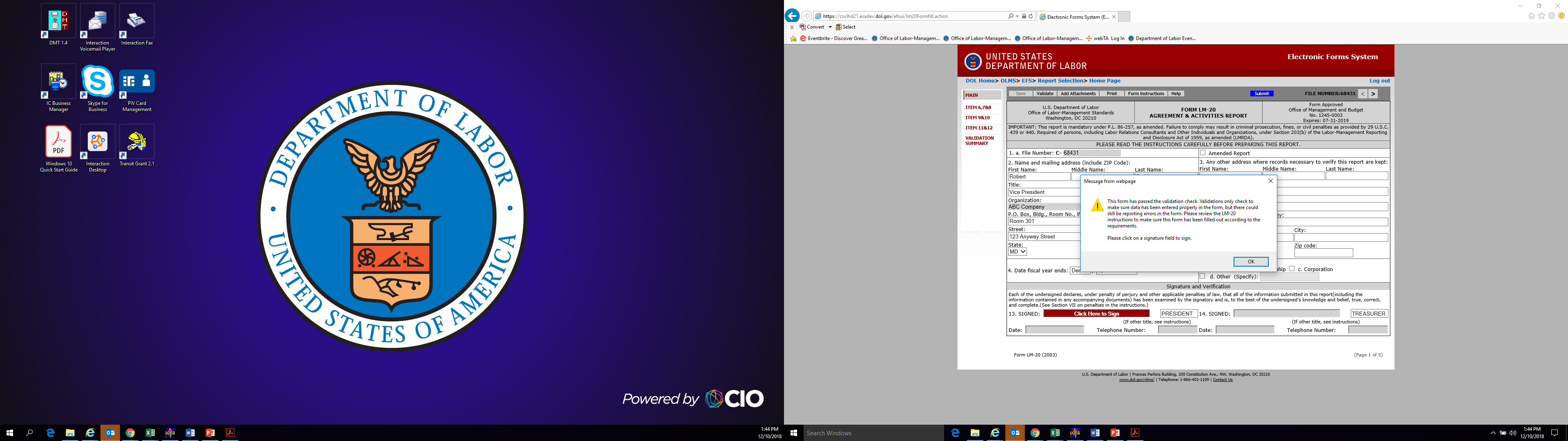
Task: Go to ITEM 9&10 form section
Action: coord(978,118)
